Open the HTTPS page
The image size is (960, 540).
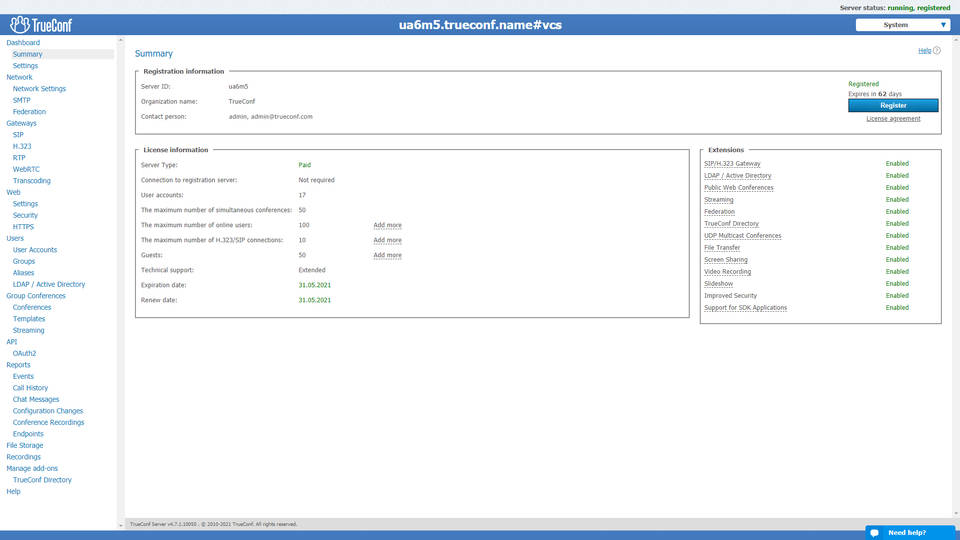click(23, 227)
